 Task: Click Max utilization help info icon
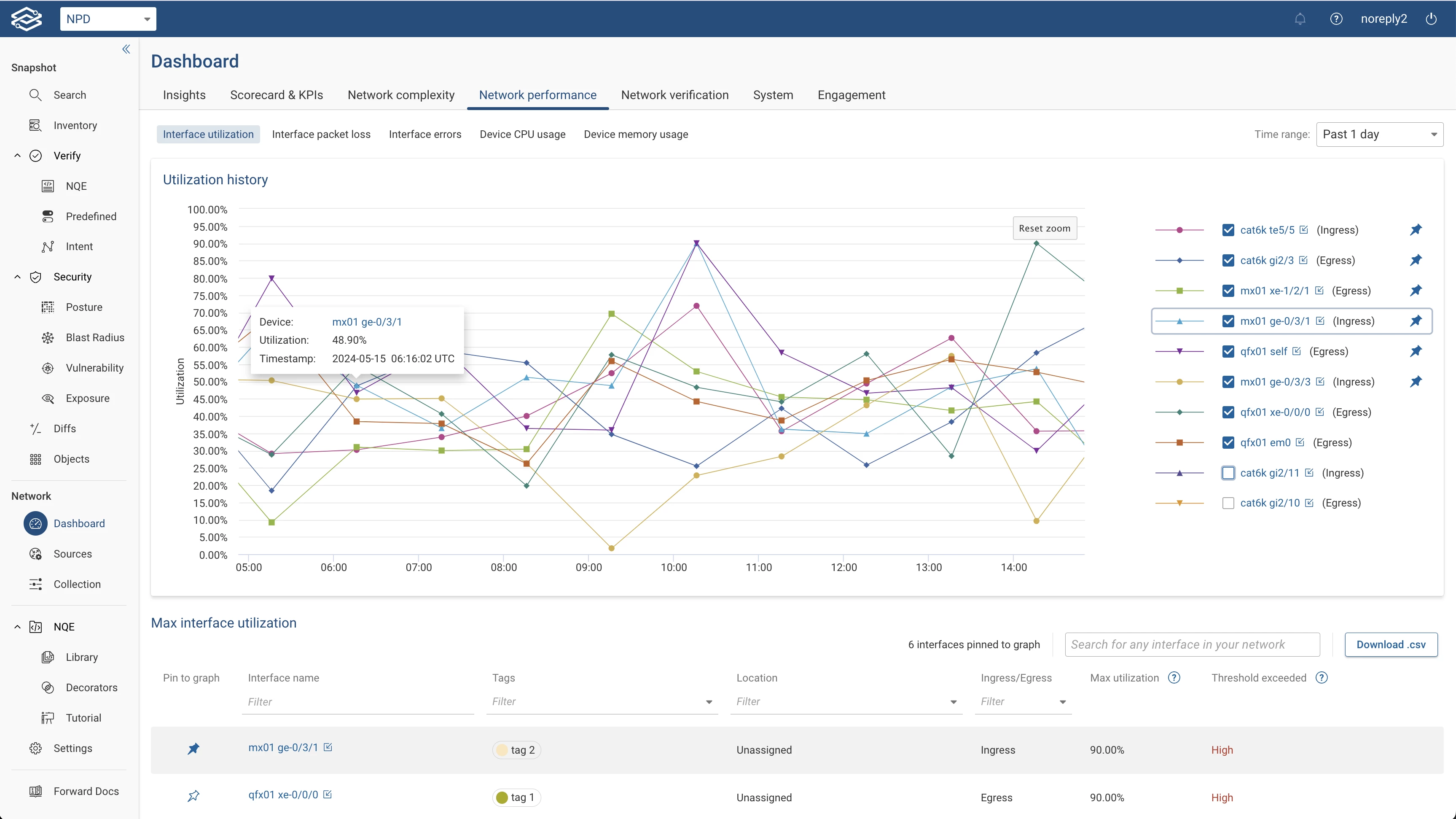pos(1174,678)
